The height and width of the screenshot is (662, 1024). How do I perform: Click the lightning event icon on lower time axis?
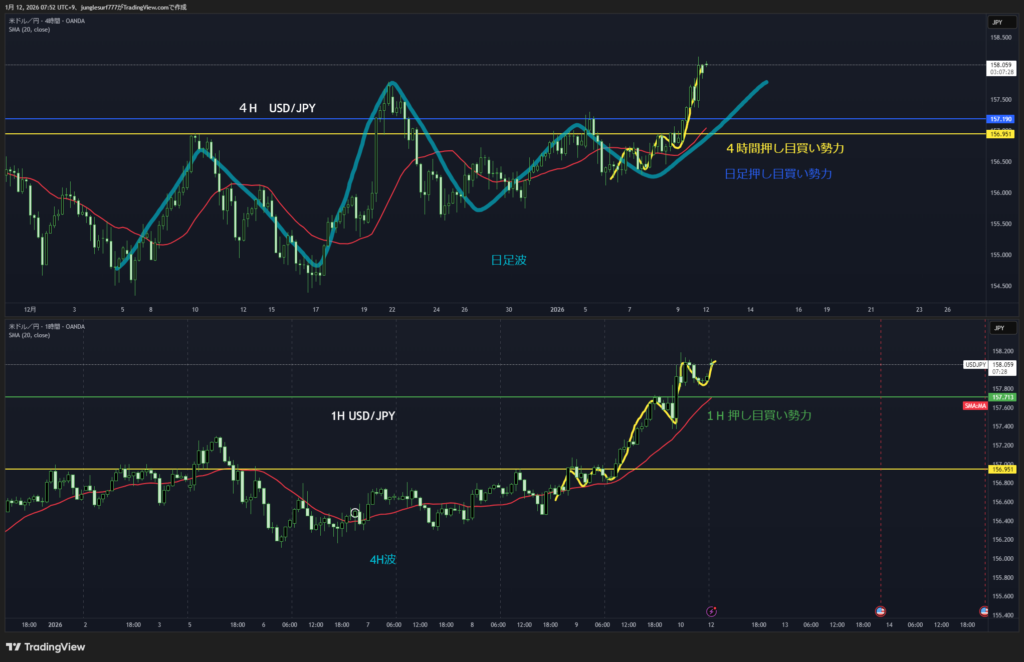coord(711,610)
